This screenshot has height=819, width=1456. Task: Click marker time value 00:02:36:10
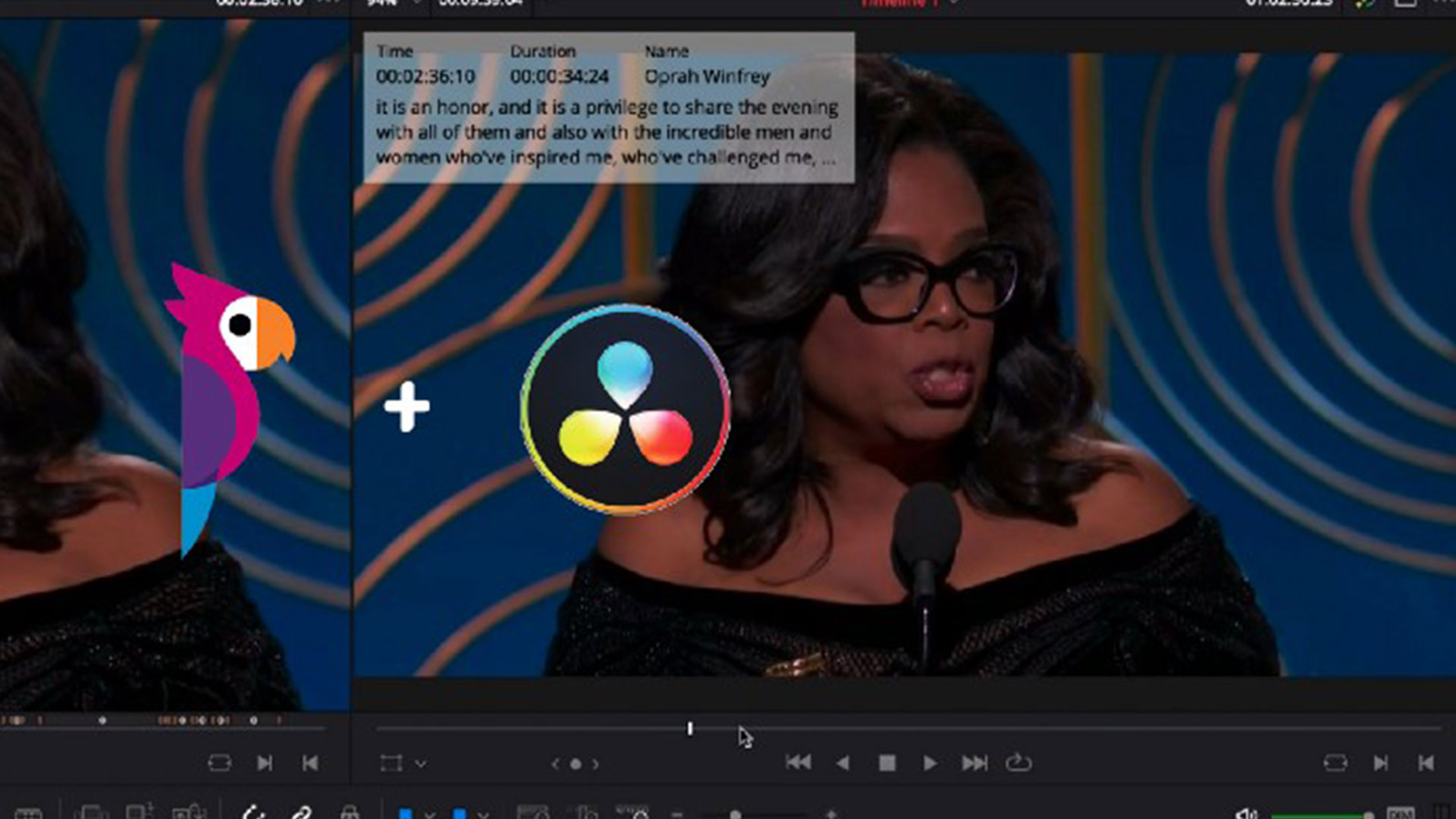point(425,77)
